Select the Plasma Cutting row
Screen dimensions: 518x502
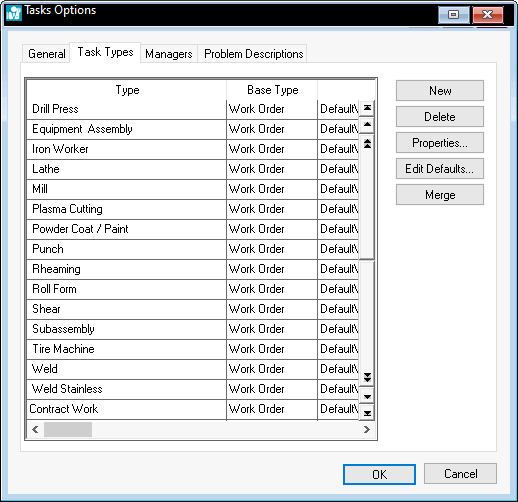coord(193,209)
